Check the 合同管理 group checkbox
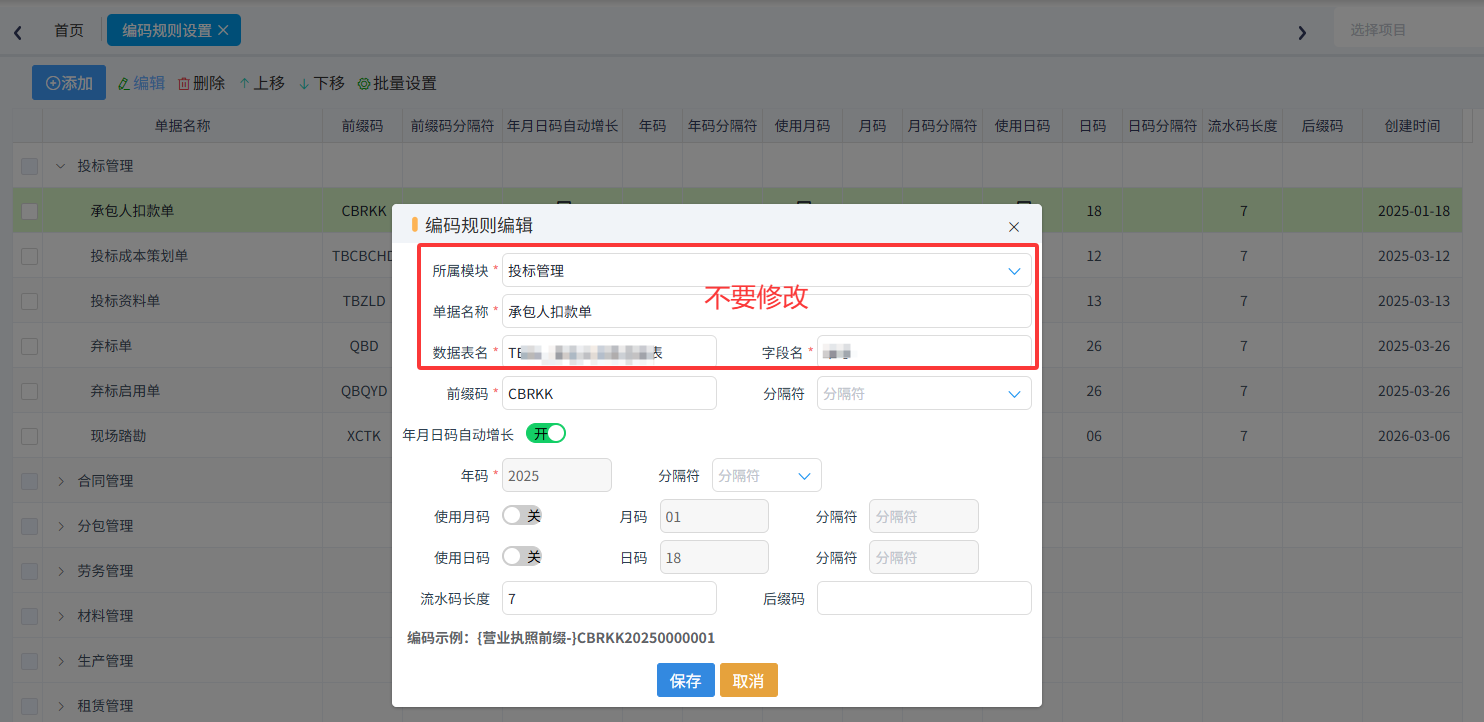The height and width of the screenshot is (722, 1484). point(30,481)
